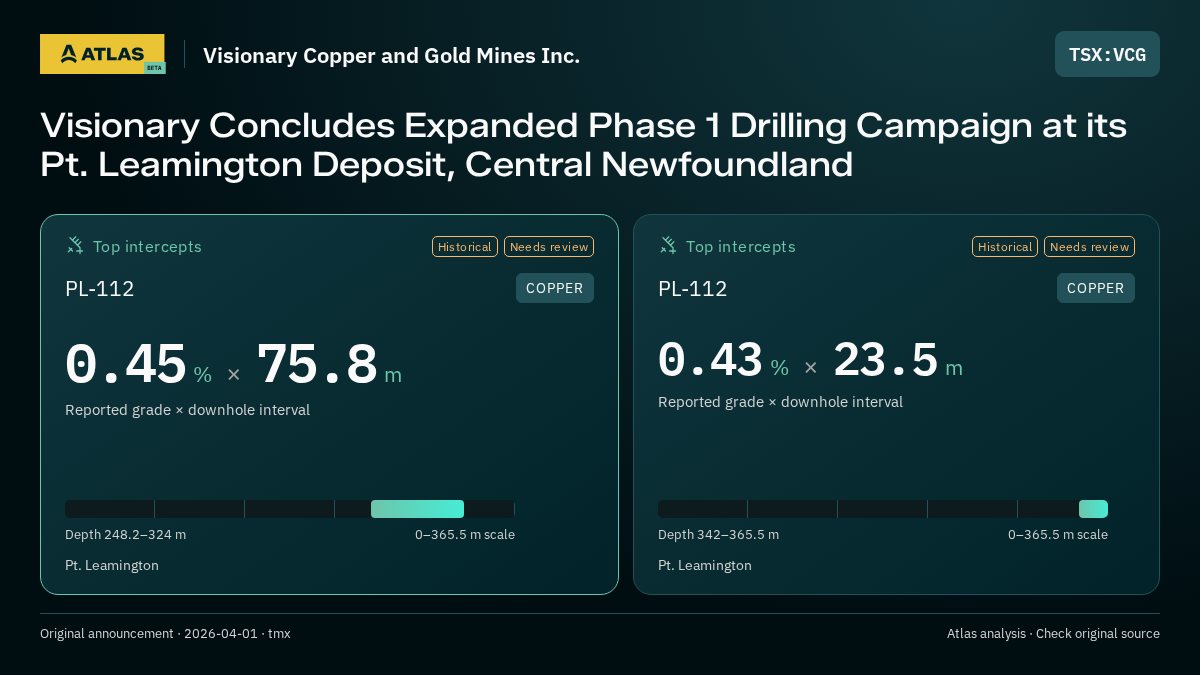
Task: Click the Depth 248.2–324 m label
Action: click(x=125, y=535)
